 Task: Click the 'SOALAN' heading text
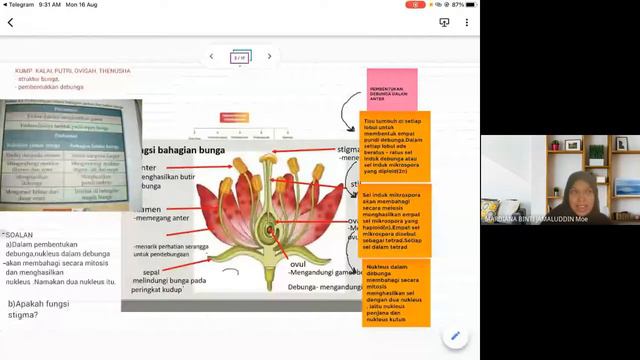19,235
